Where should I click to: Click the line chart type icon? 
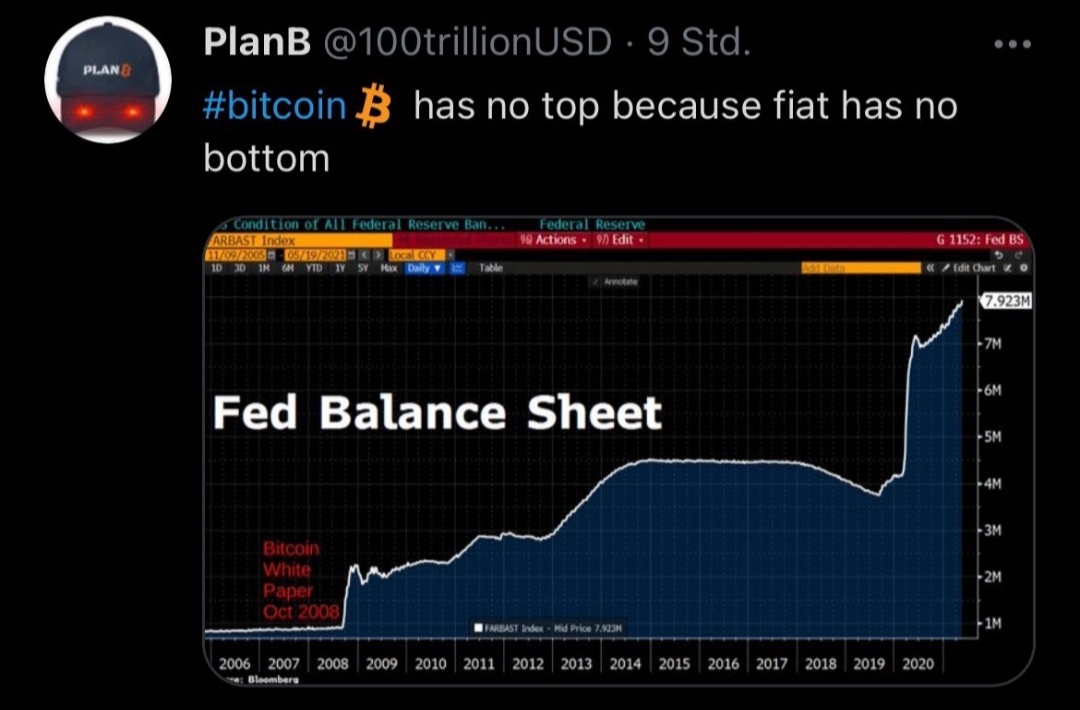(457, 268)
